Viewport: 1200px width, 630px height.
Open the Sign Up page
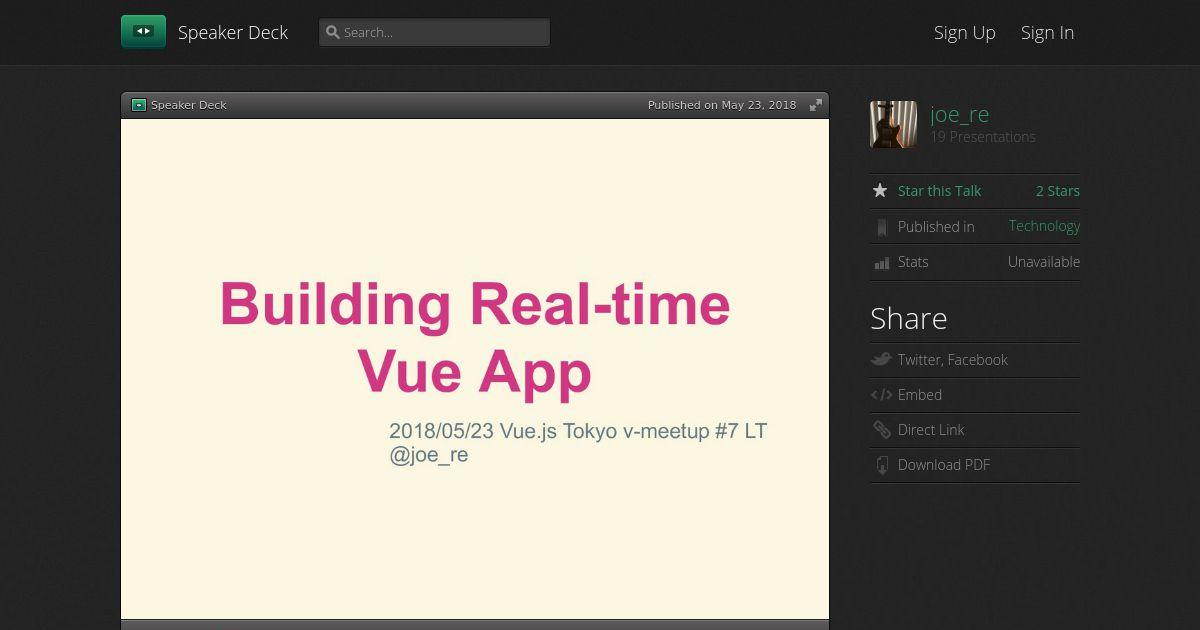tap(965, 32)
